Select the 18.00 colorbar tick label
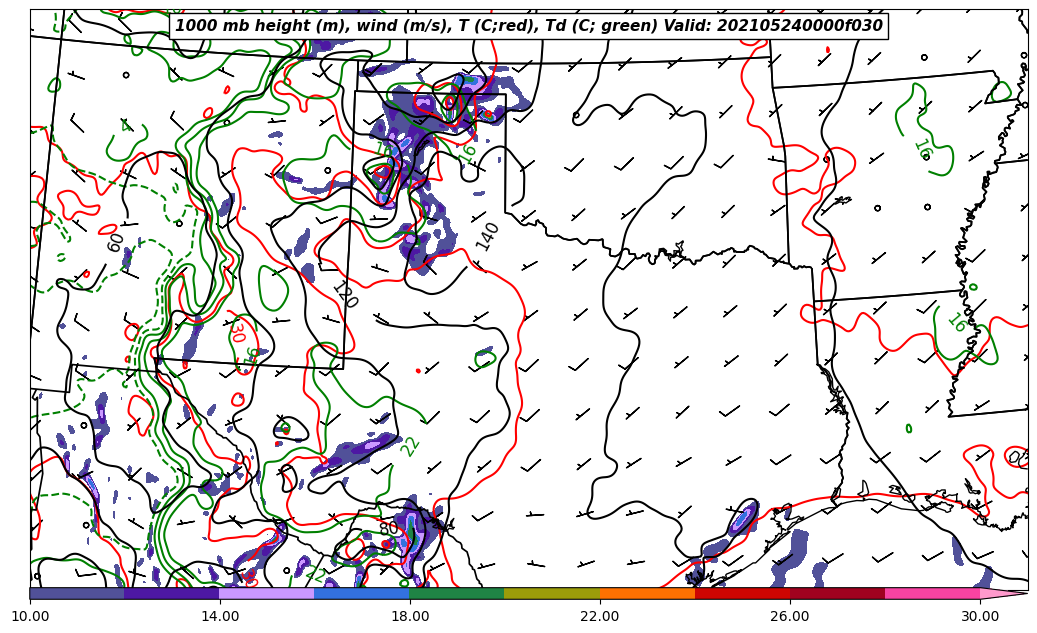 (410, 616)
